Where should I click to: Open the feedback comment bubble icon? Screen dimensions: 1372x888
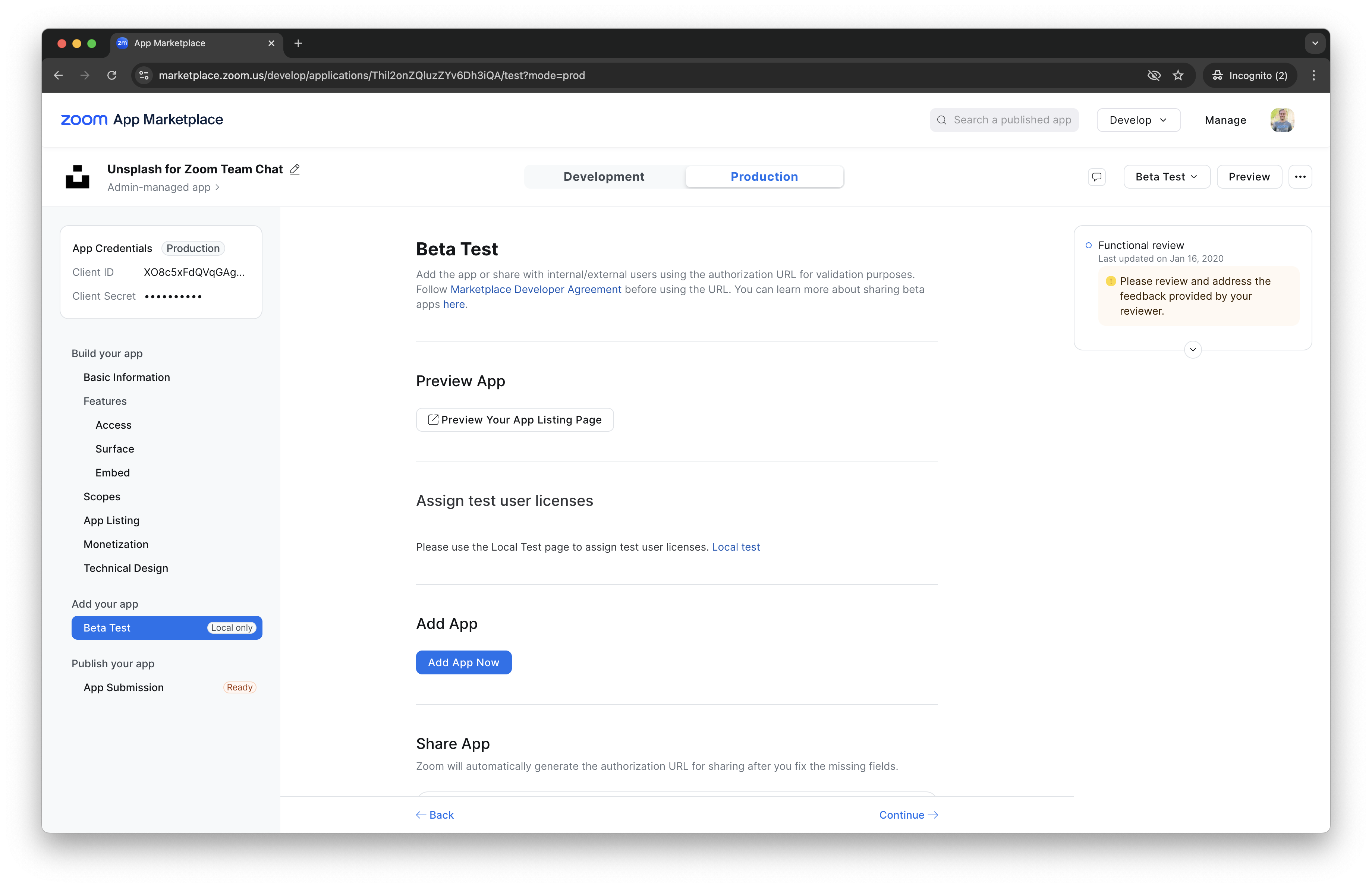pyautogui.click(x=1096, y=177)
